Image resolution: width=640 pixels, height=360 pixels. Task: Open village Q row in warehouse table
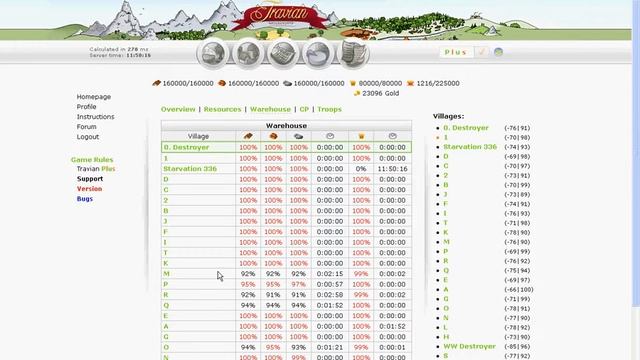tap(166, 305)
